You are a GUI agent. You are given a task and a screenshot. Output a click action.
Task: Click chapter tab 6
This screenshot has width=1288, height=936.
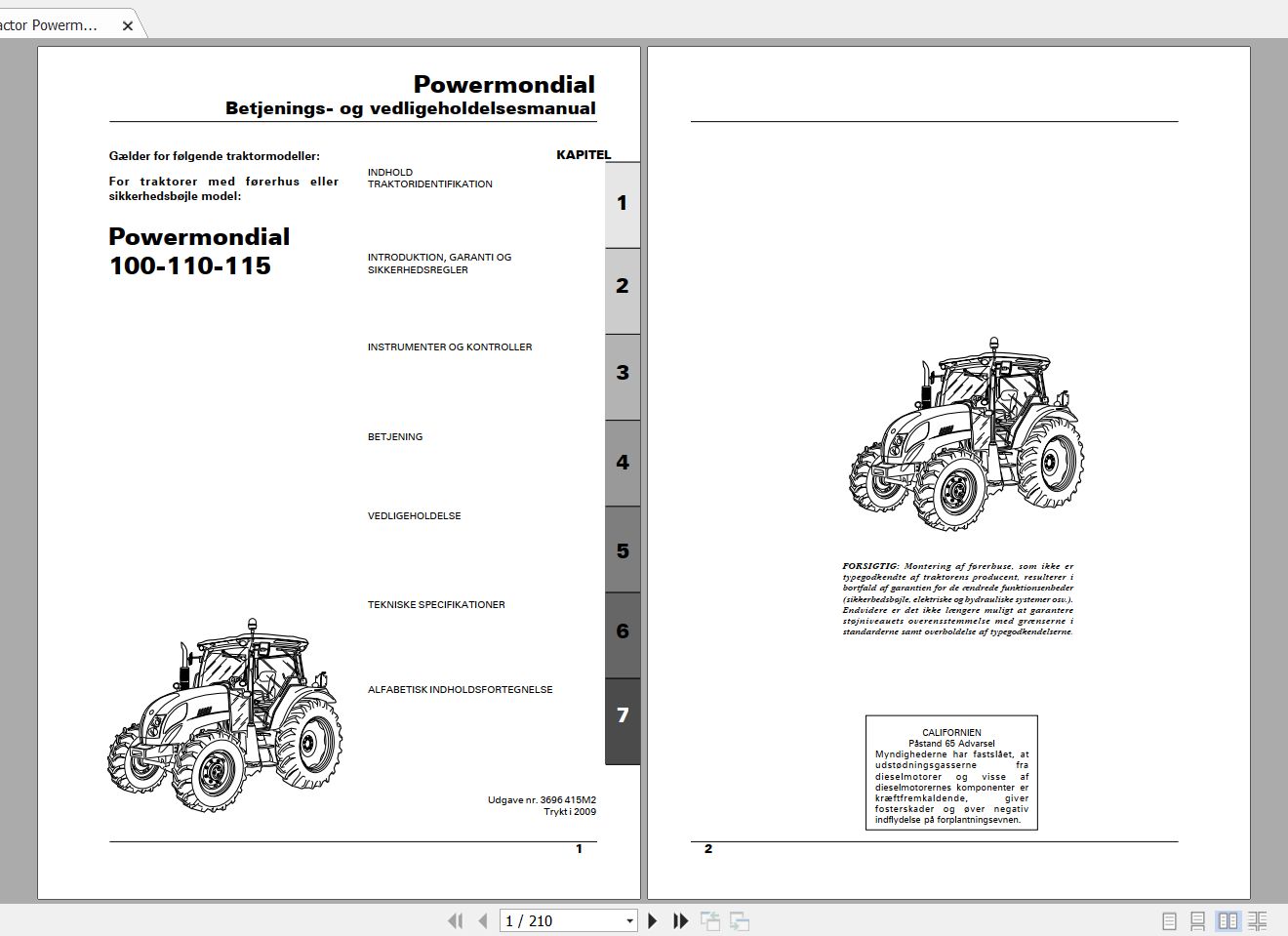(x=623, y=634)
